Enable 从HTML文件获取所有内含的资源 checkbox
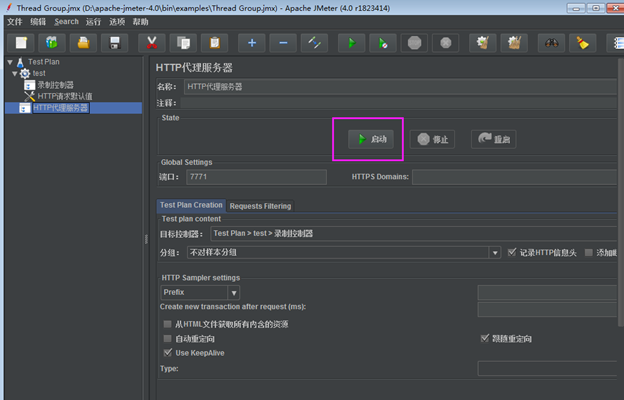This screenshot has height=400, width=624. pyautogui.click(x=168, y=324)
